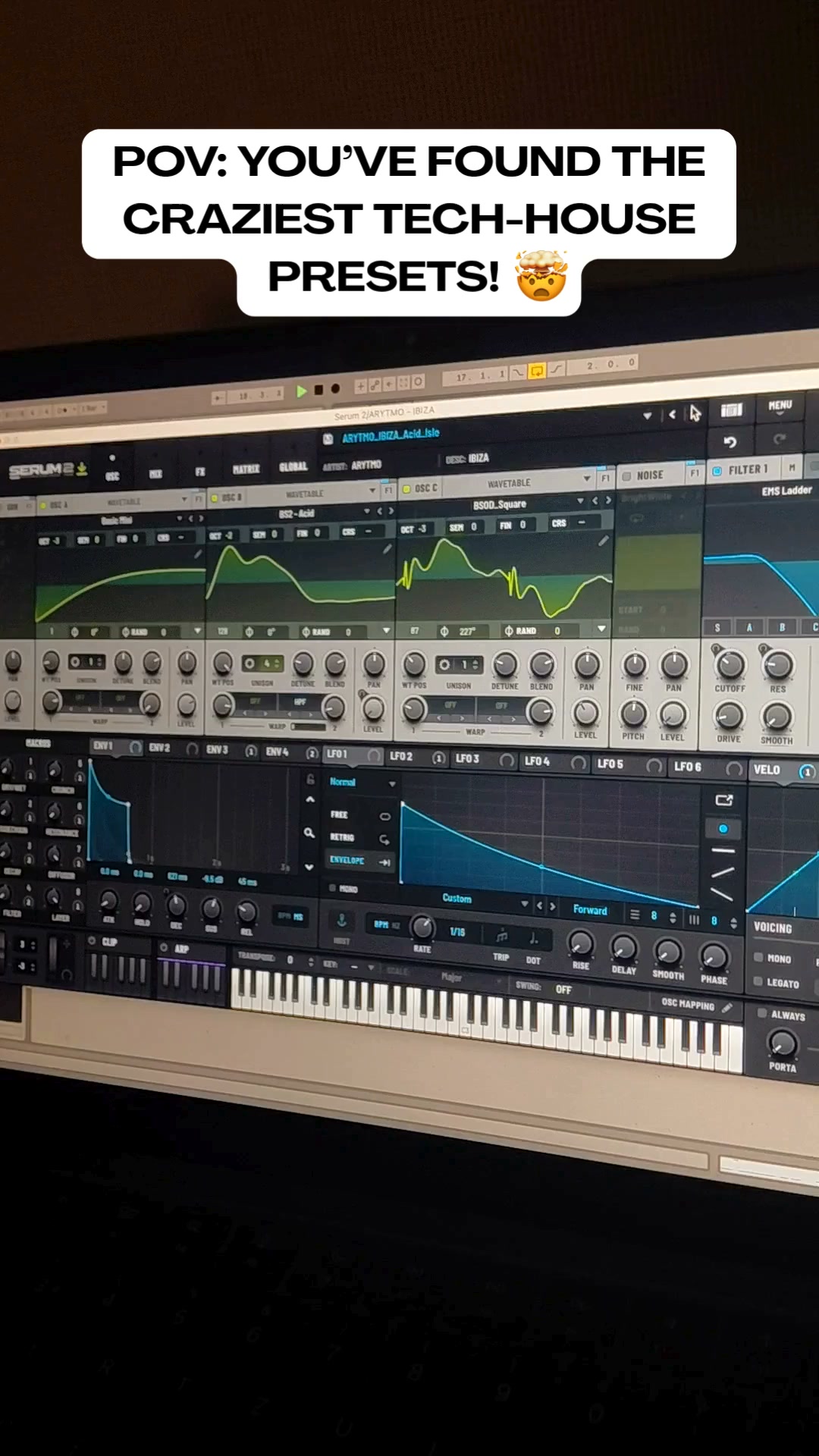Expand the preset list dropdown arrow
The image size is (819, 1456).
point(647,416)
